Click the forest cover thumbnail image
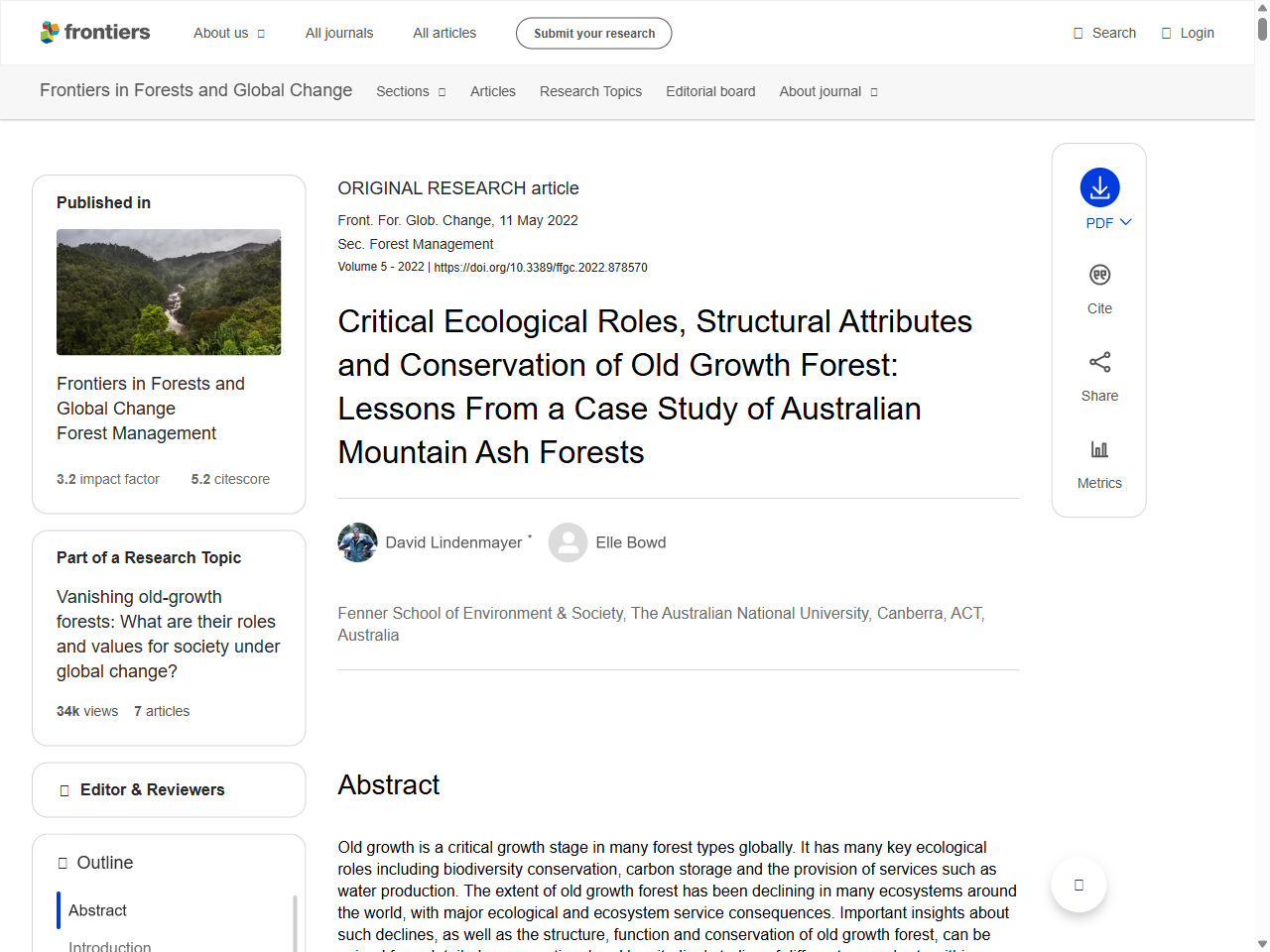1270x952 pixels. point(169,292)
